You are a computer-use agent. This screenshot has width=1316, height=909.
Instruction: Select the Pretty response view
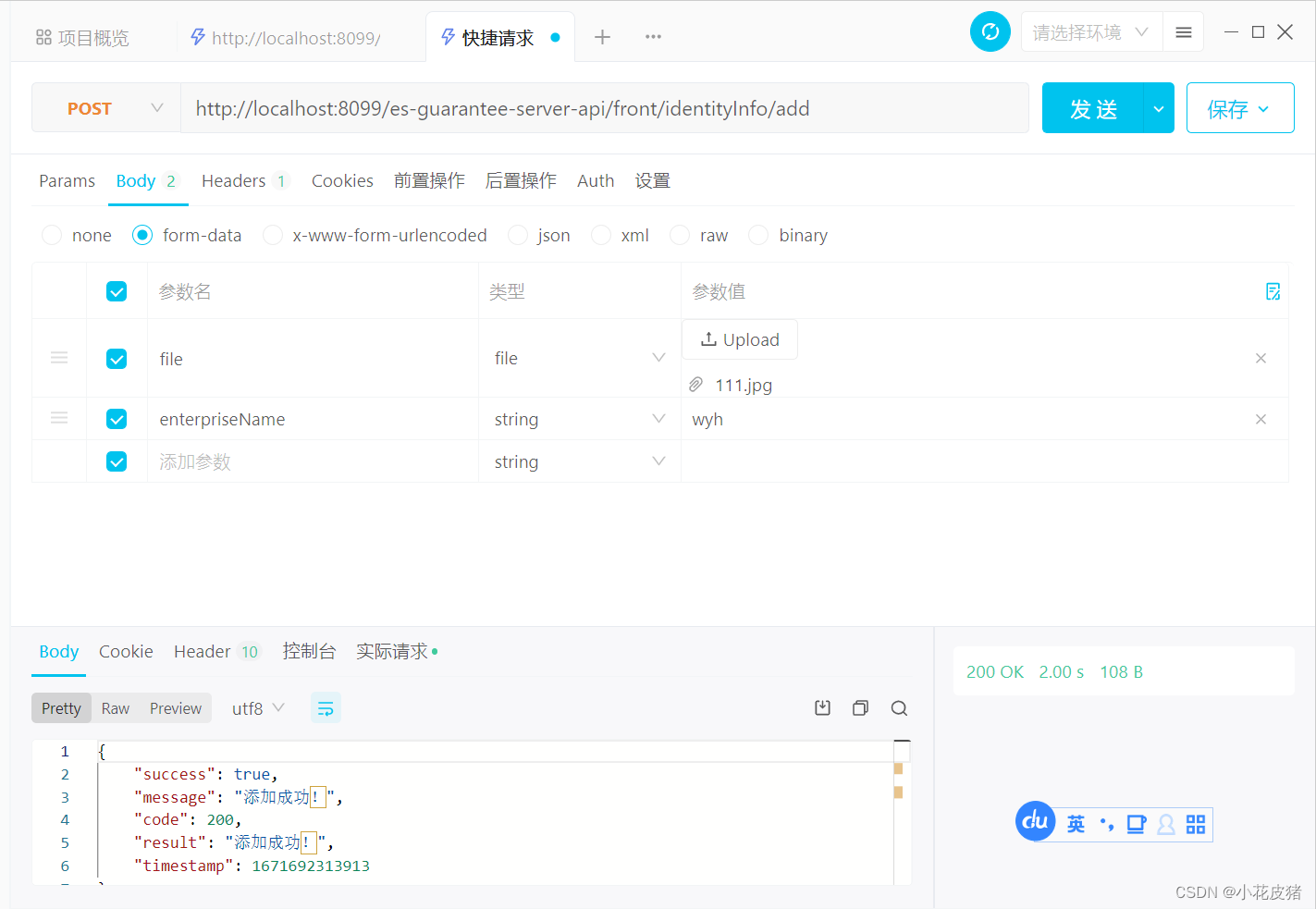pyautogui.click(x=61, y=708)
